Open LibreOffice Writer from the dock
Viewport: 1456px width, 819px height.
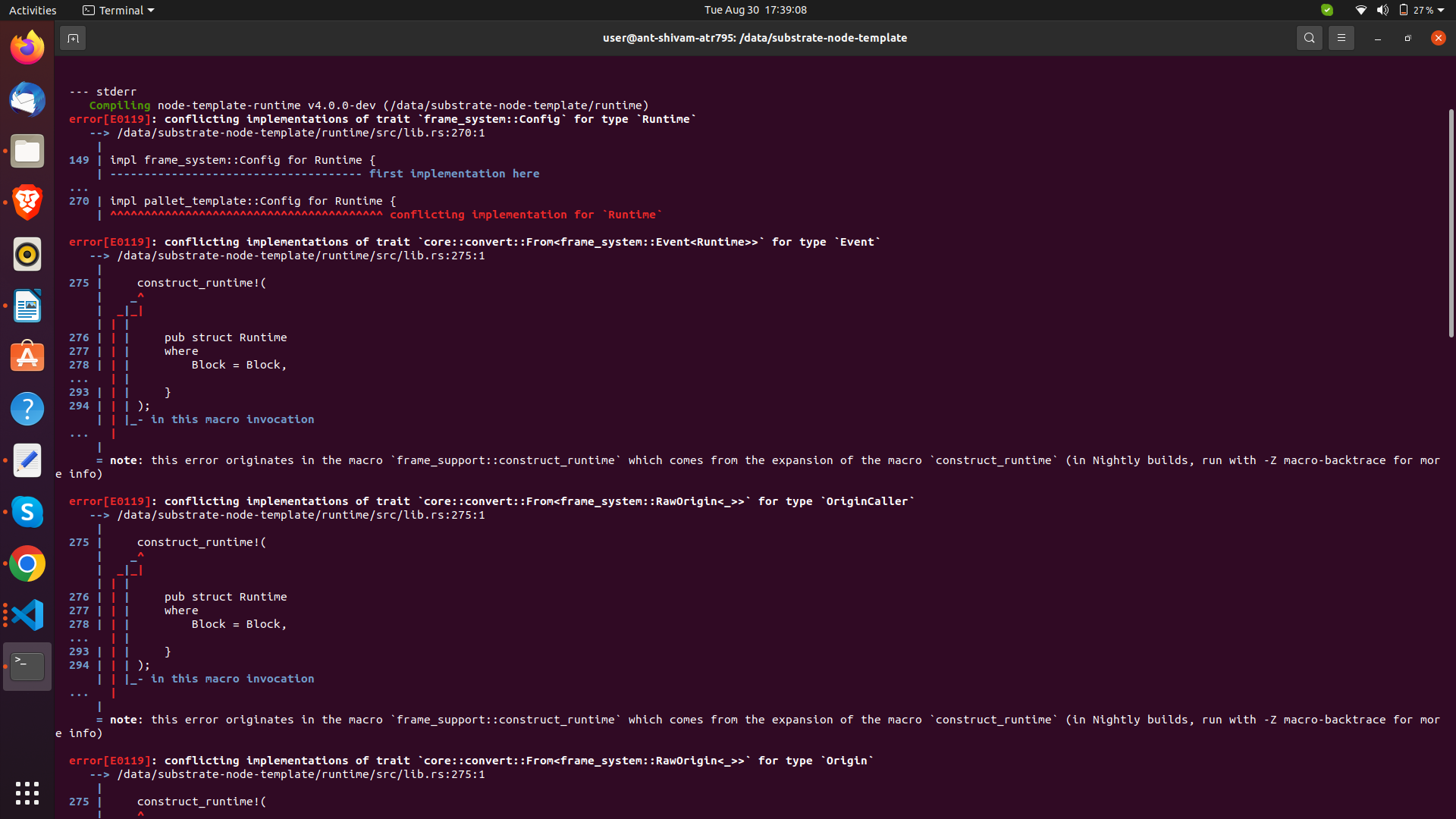(x=27, y=306)
